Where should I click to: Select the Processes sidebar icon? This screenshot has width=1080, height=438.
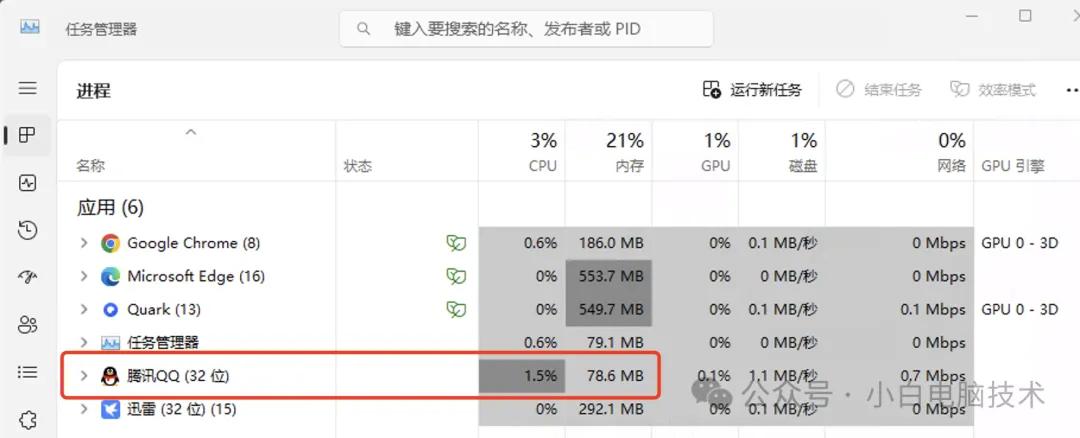tap(28, 135)
